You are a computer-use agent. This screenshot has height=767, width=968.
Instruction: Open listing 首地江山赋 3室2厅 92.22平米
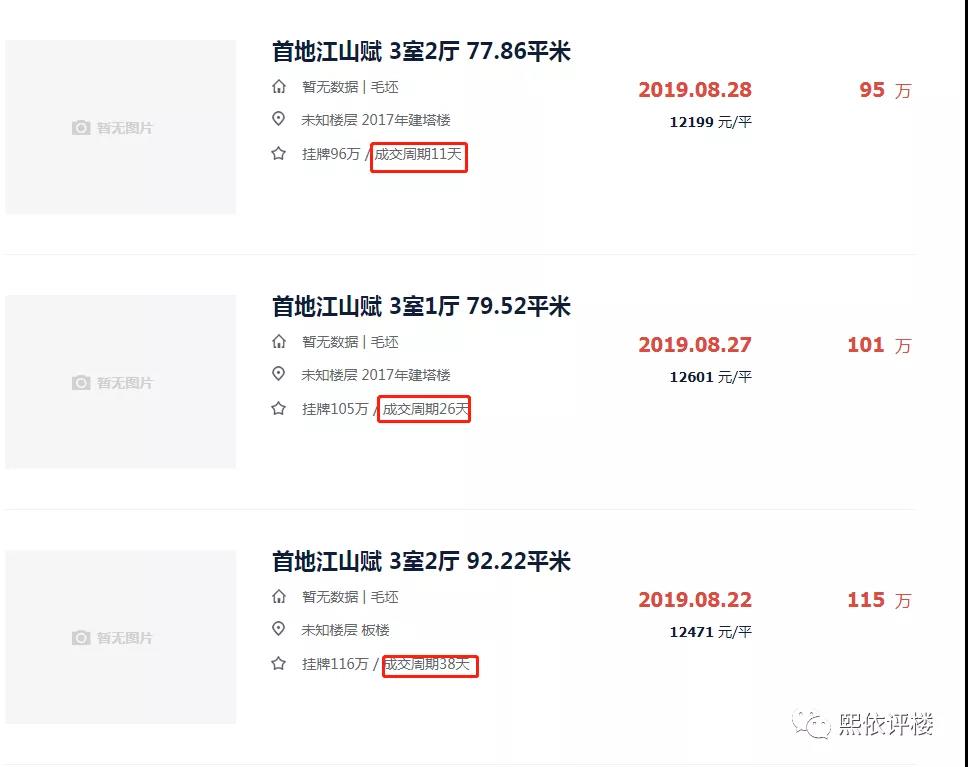(x=420, y=561)
